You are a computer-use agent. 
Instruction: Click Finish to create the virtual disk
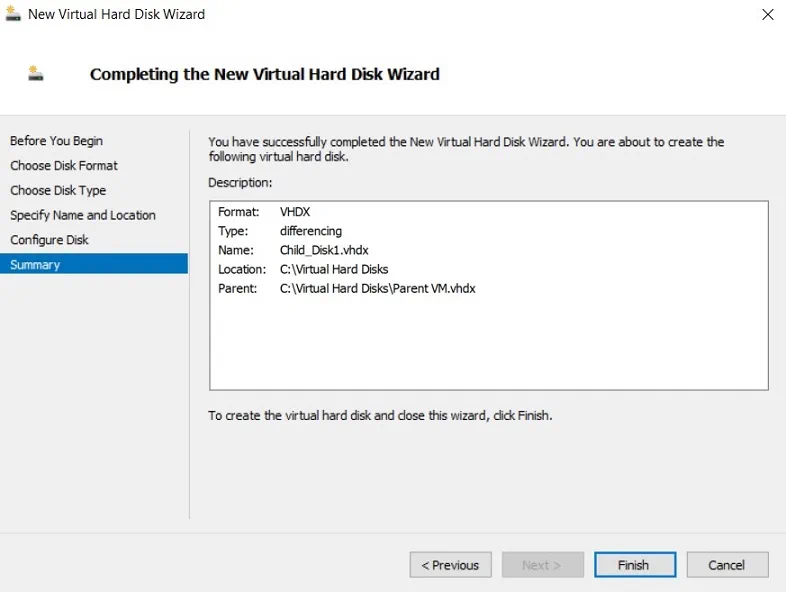pos(633,565)
